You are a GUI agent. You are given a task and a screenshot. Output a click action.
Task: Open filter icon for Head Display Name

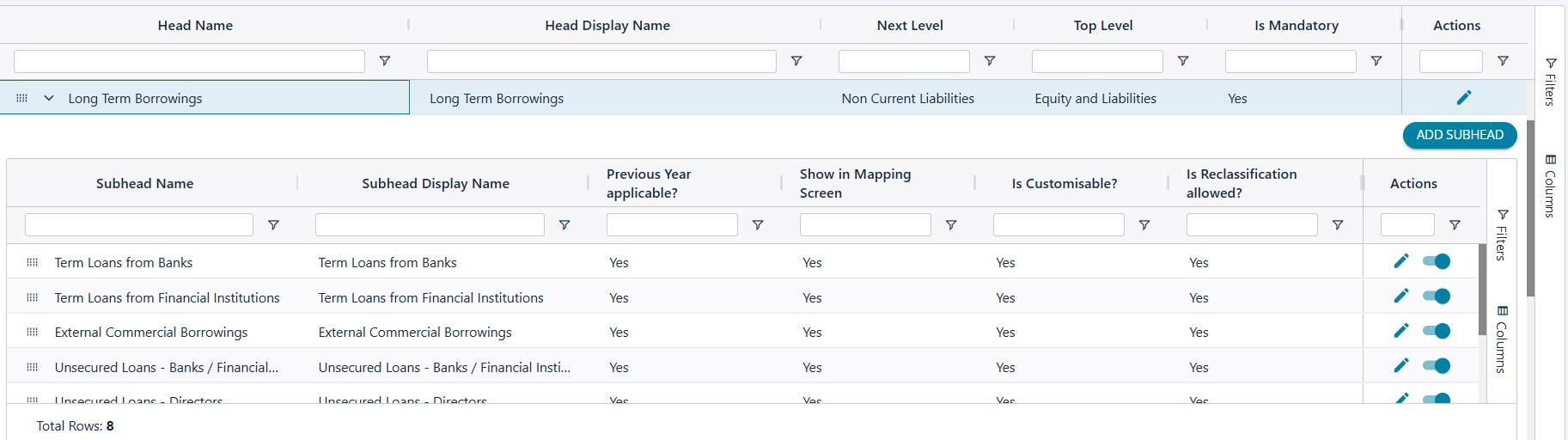pos(796,61)
